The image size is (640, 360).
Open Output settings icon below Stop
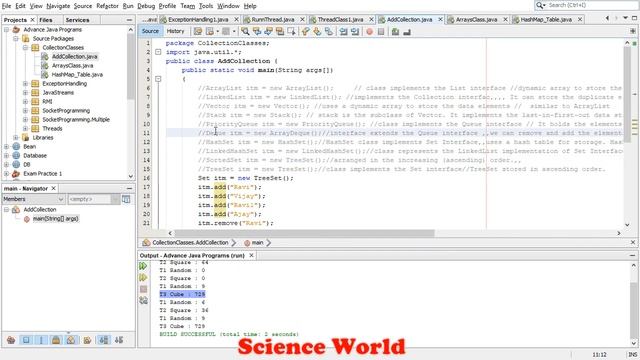point(143,300)
